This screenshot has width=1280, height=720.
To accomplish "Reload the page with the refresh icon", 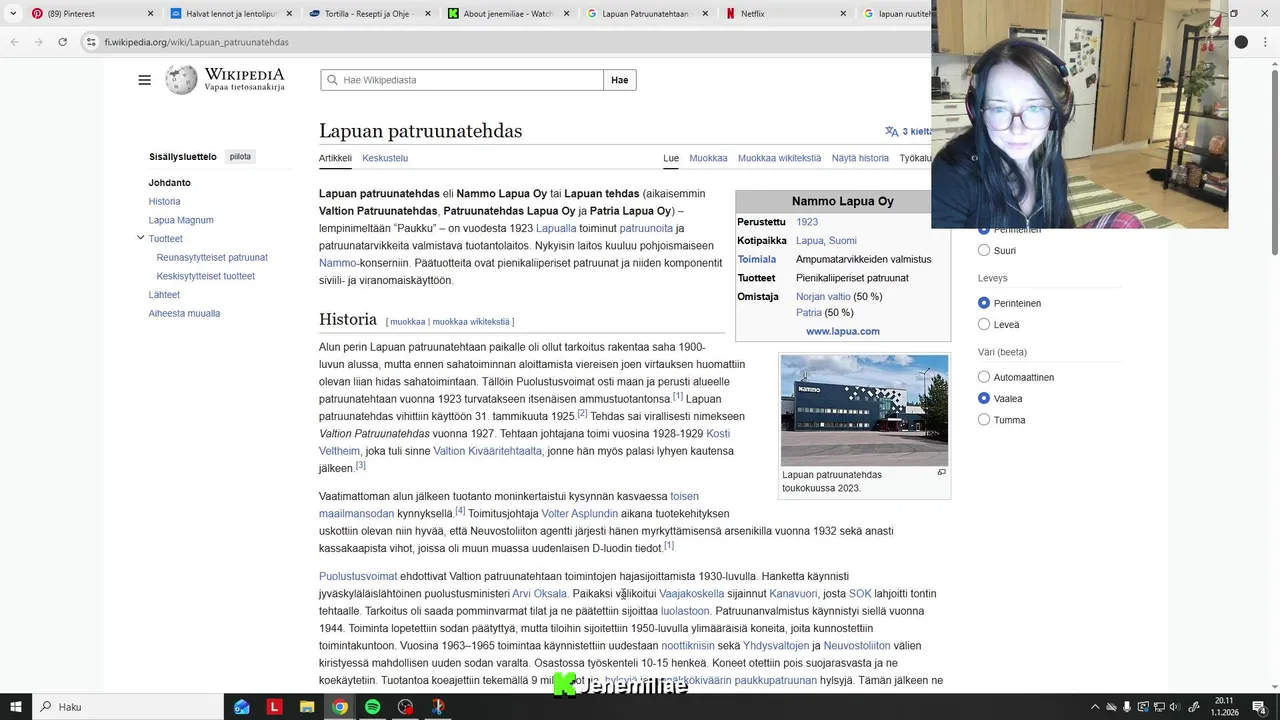I will pyautogui.click(x=62, y=42).
